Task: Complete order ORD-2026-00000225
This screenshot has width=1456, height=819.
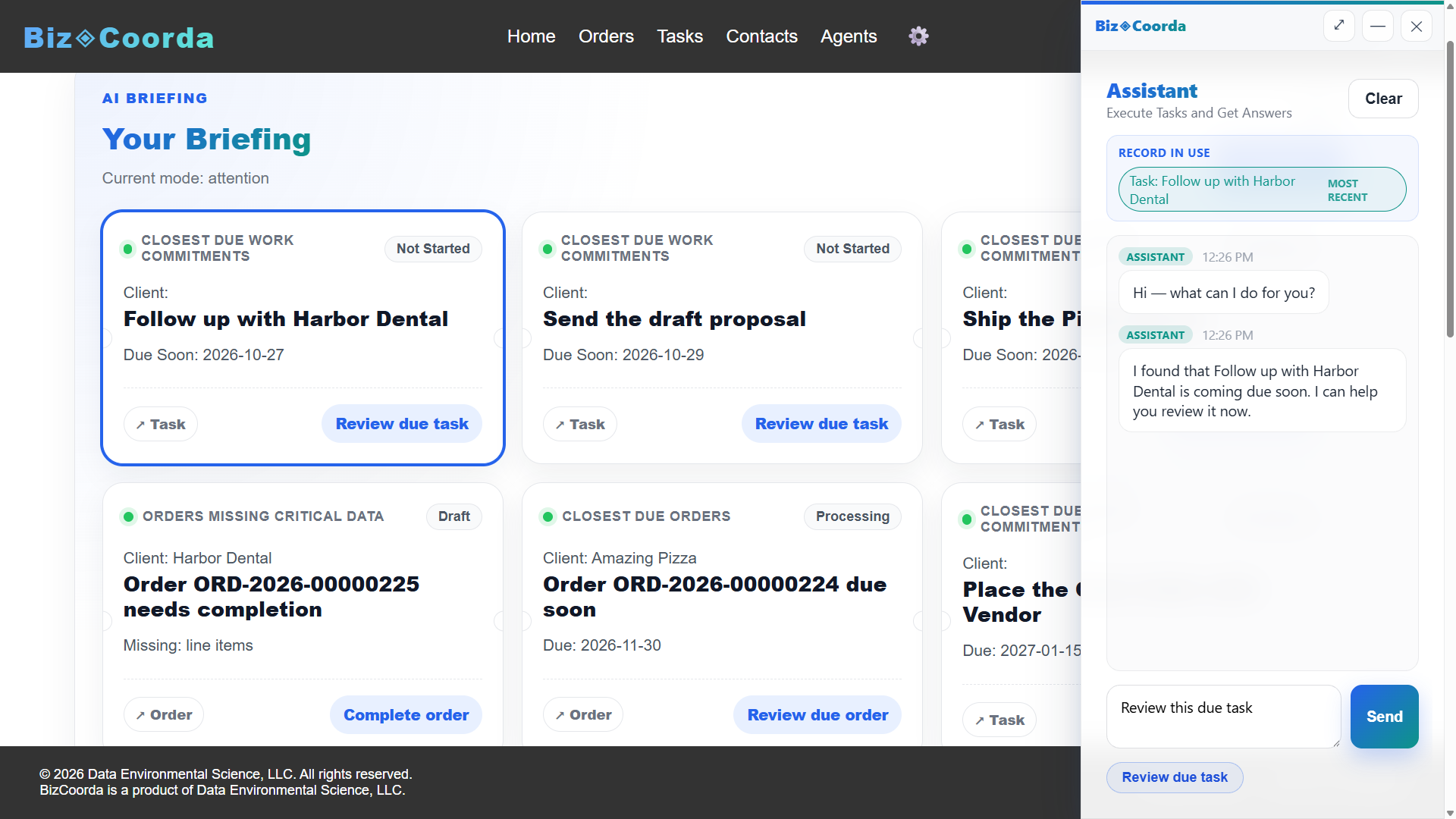Action: pos(406,715)
